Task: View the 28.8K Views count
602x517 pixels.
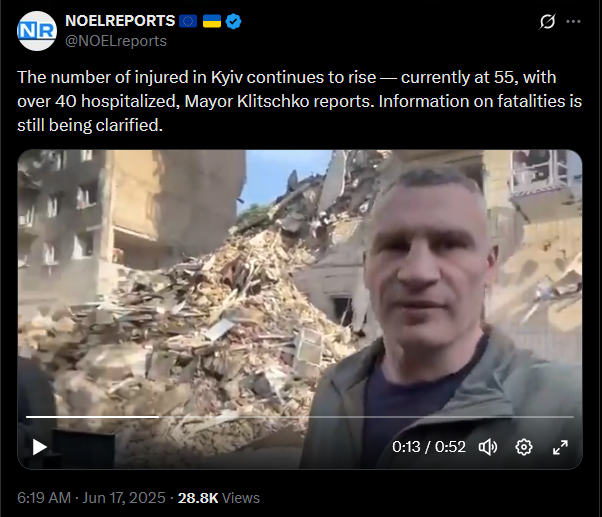Action: 218,498
